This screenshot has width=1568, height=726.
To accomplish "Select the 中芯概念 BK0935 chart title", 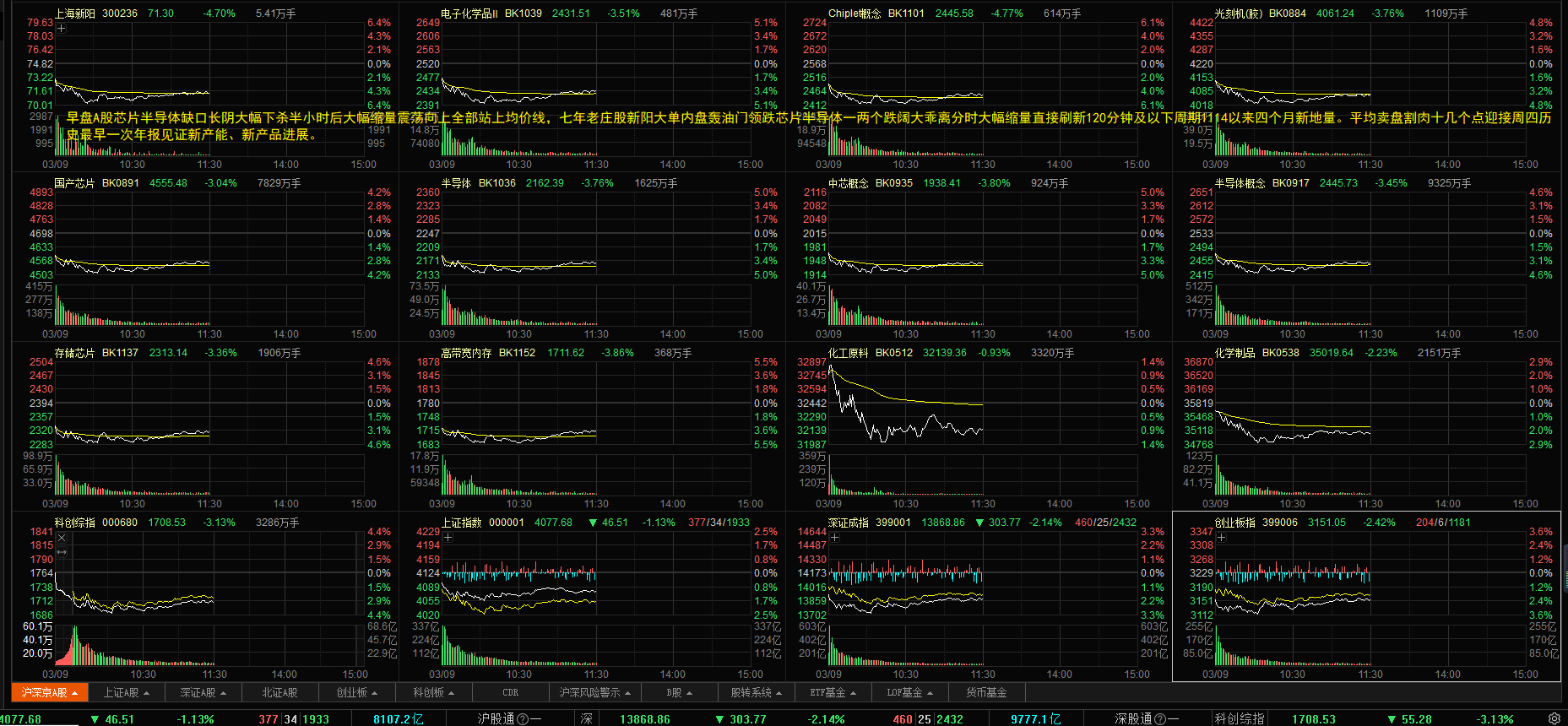I will 871,183.
